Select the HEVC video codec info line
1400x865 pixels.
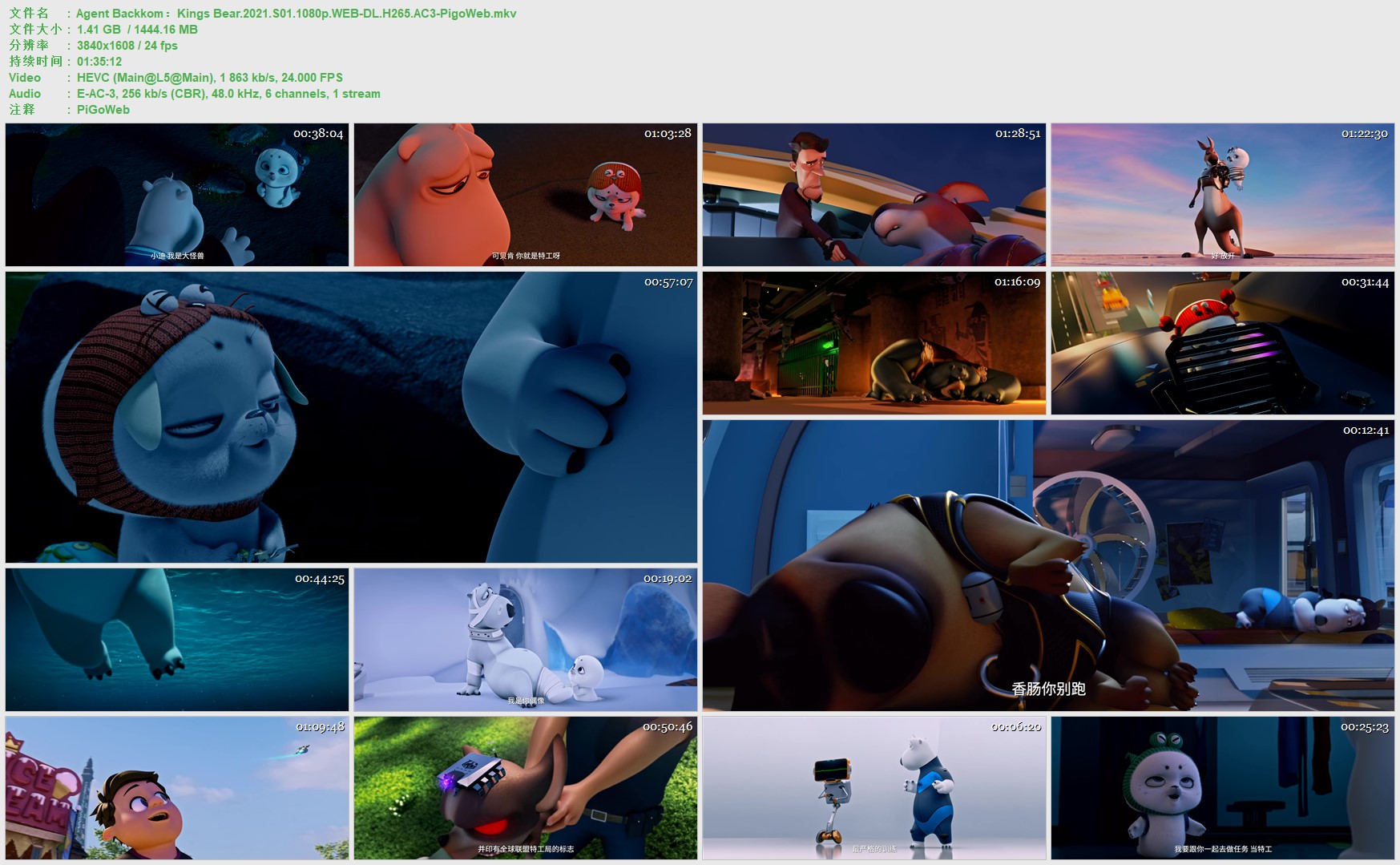(x=210, y=78)
